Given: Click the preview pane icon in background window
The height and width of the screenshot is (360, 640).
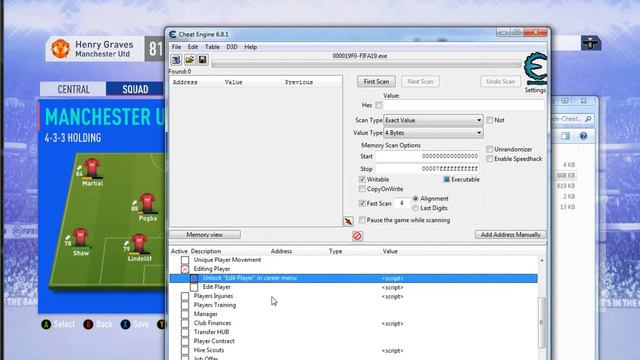Looking at the screenshot, I should (x=565, y=136).
